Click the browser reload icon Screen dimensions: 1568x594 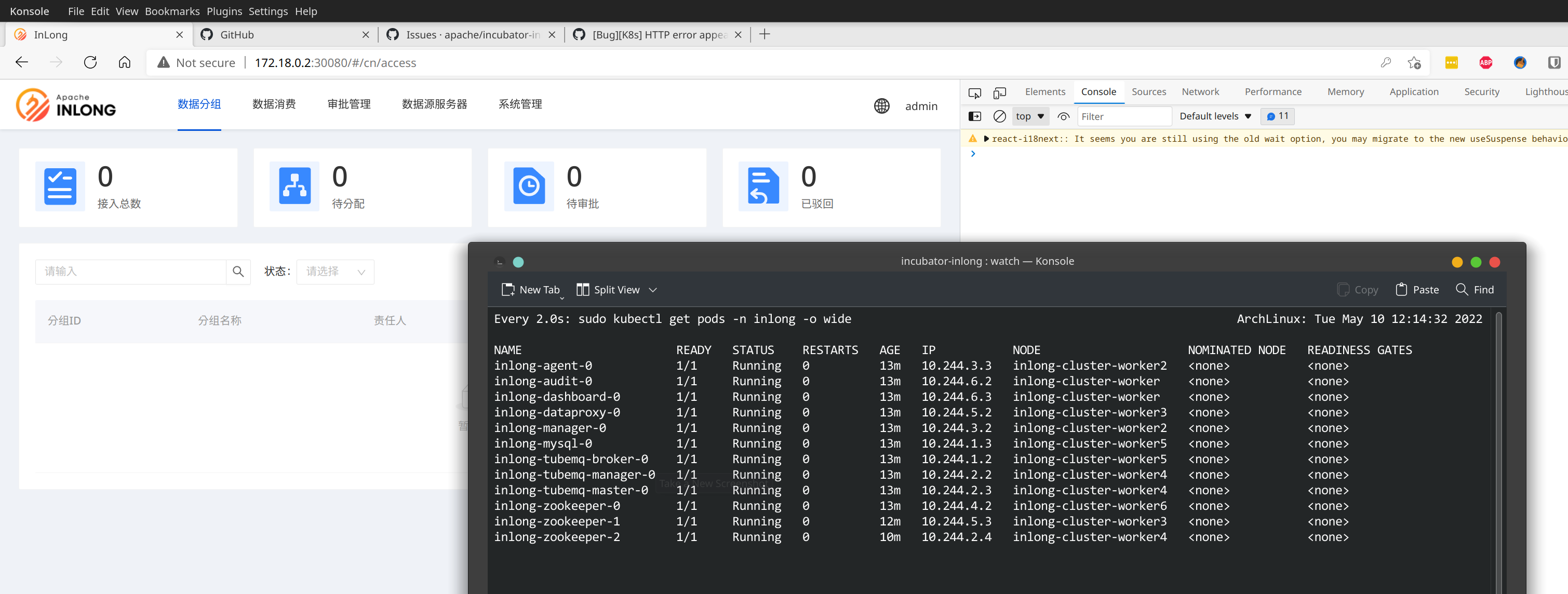tap(90, 62)
